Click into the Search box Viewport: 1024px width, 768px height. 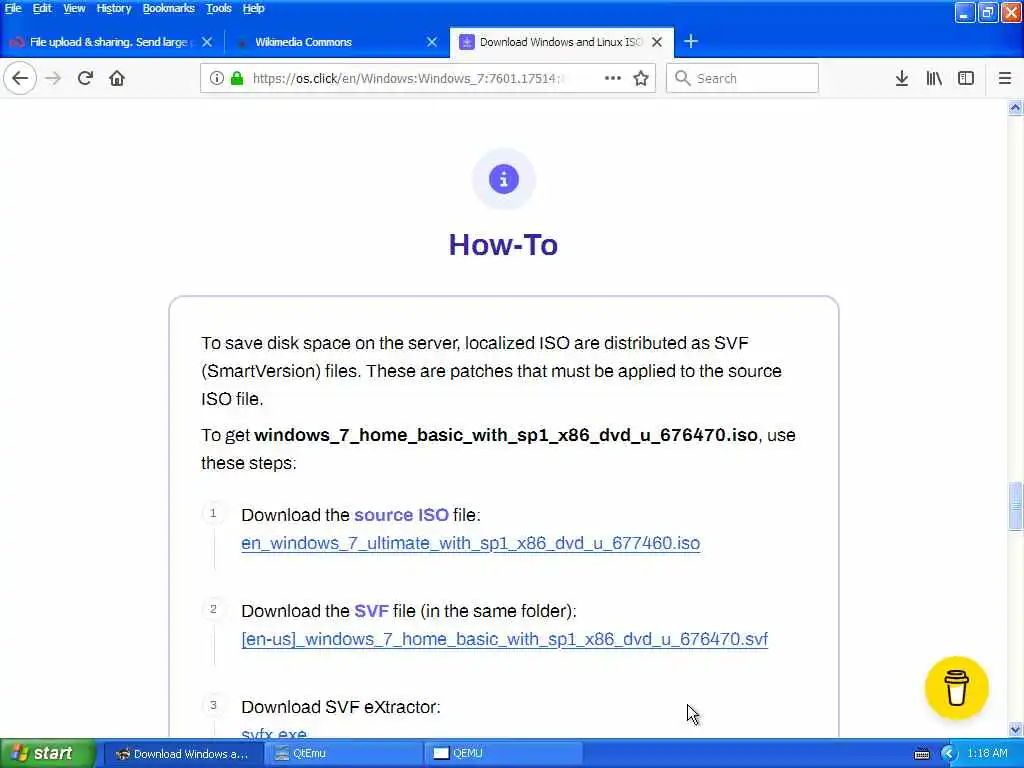[742, 78]
